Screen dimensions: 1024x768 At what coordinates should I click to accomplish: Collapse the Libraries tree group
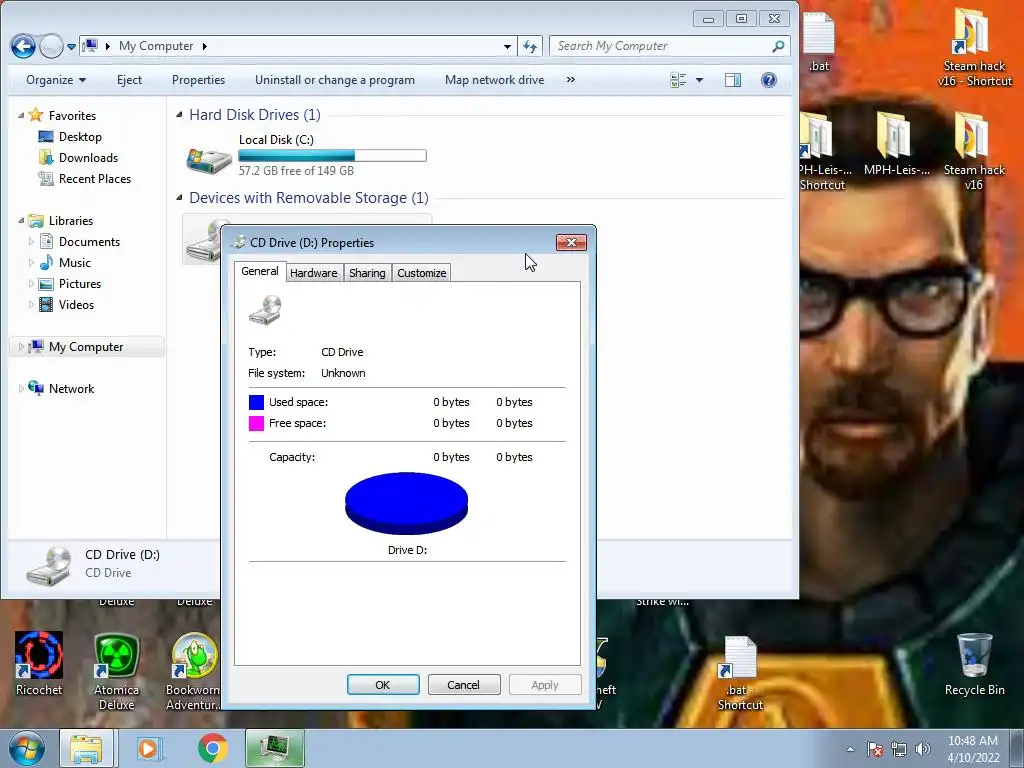point(21,221)
